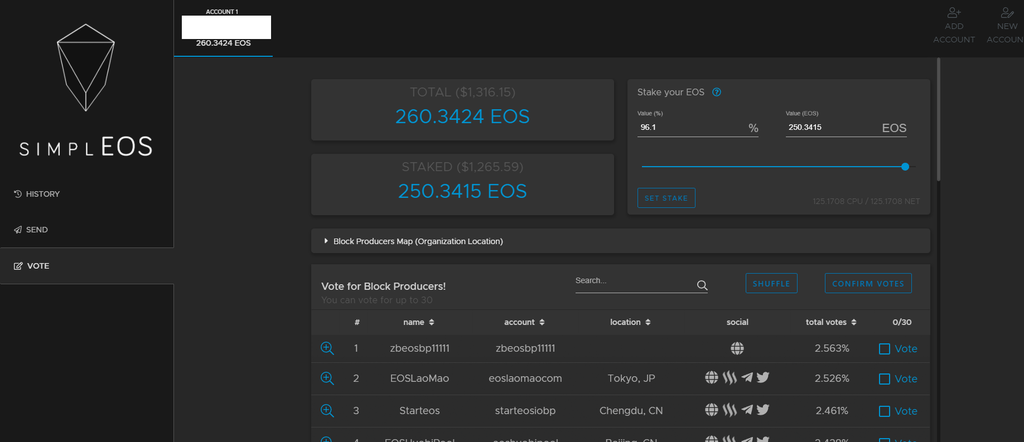1024x442 pixels.
Task: Tick Vote checkbox for zbeosbp11111
Action: pos(884,349)
